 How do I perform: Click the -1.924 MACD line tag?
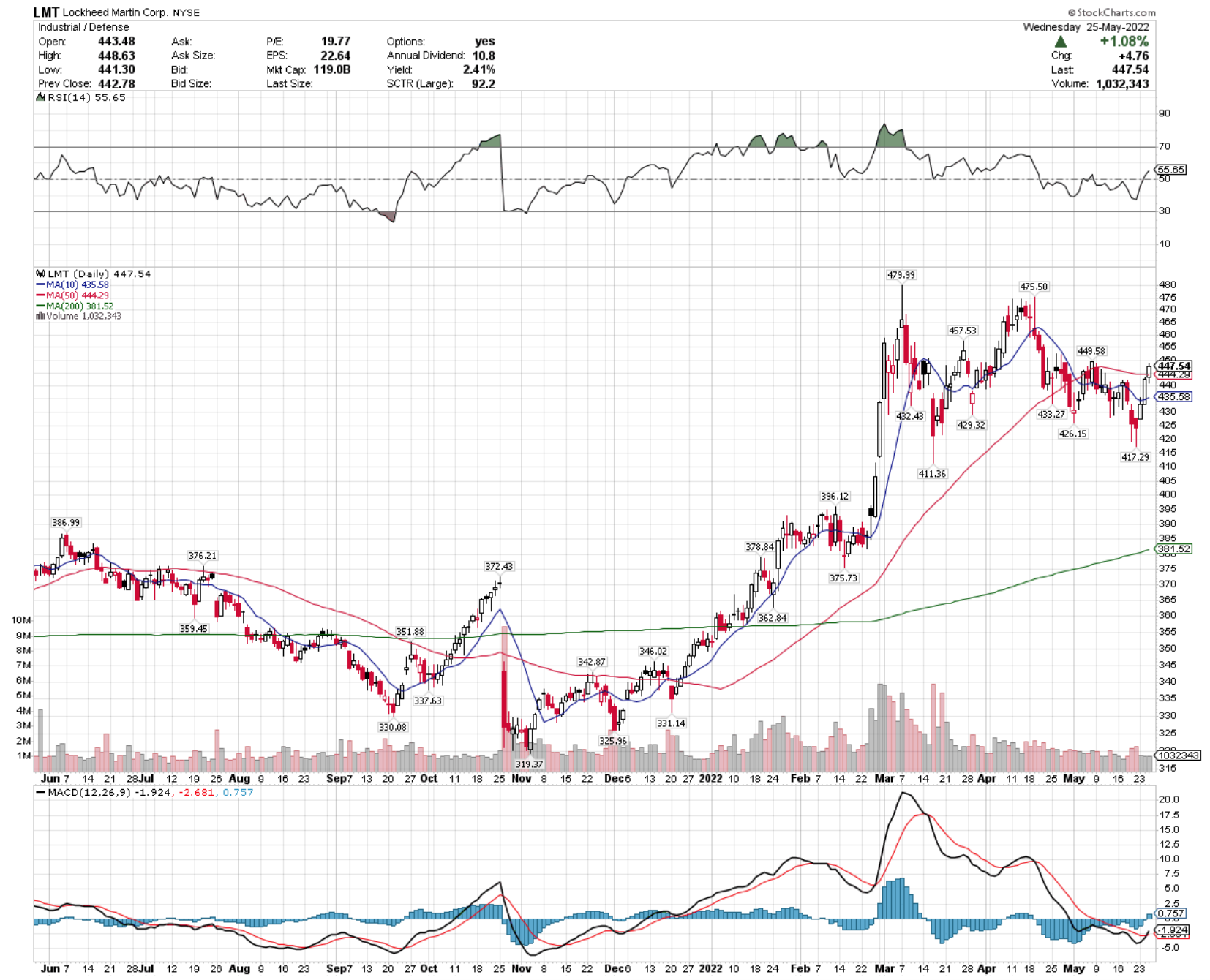[x=1173, y=931]
